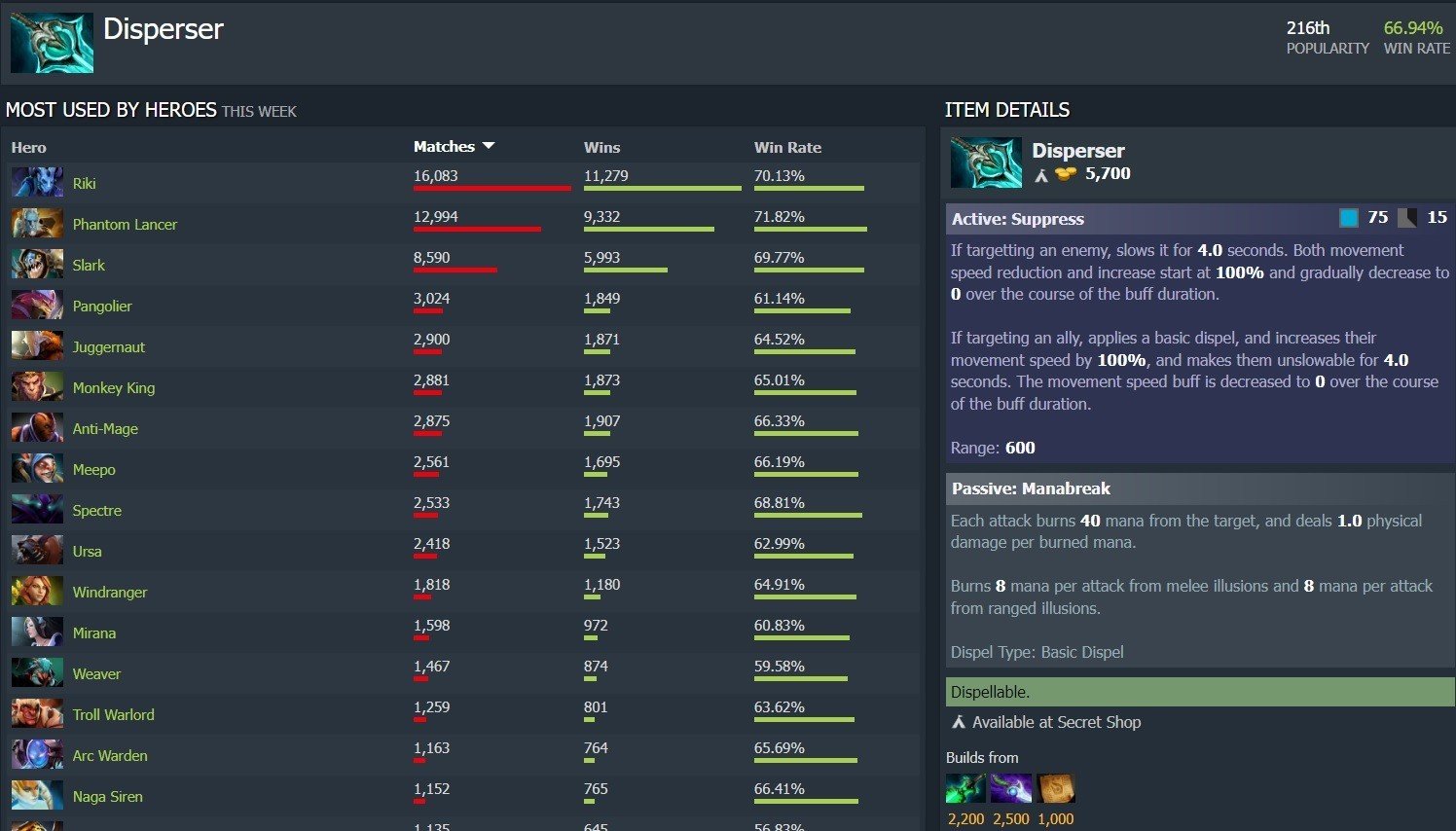This screenshot has width=1456, height=831.
Task: Click the large Disperser item thumbnail in header
Action: coord(52,43)
